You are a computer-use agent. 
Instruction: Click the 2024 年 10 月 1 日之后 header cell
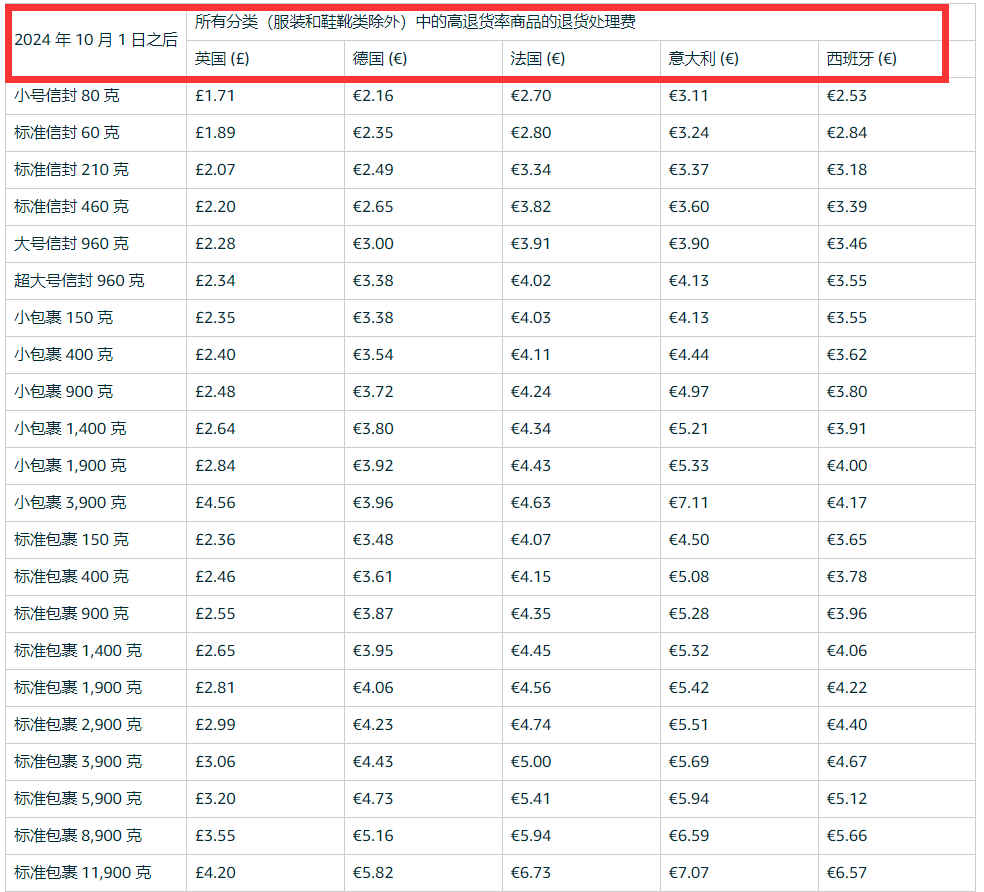coord(96,40)
